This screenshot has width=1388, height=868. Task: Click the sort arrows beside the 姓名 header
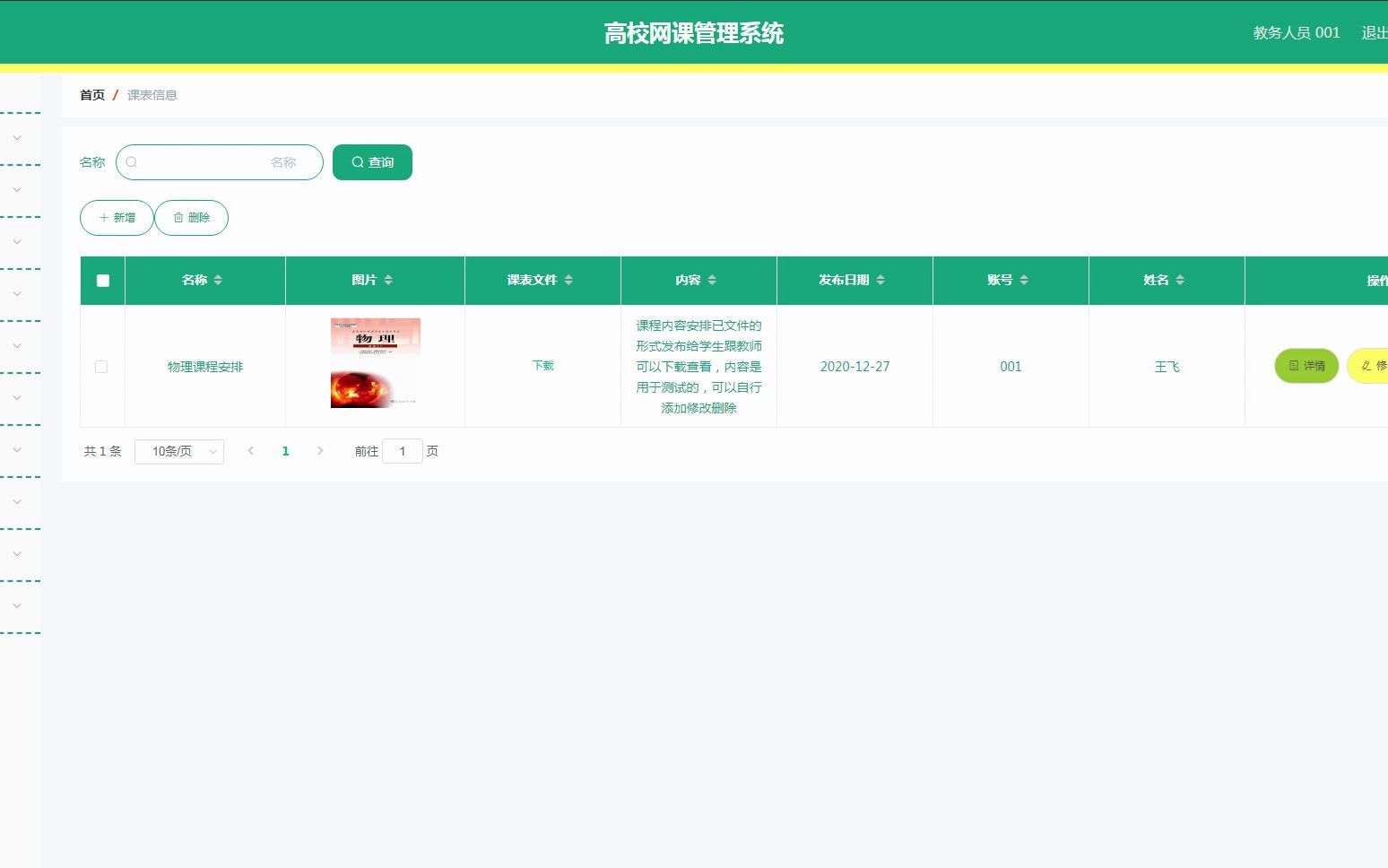point(1182,280)
